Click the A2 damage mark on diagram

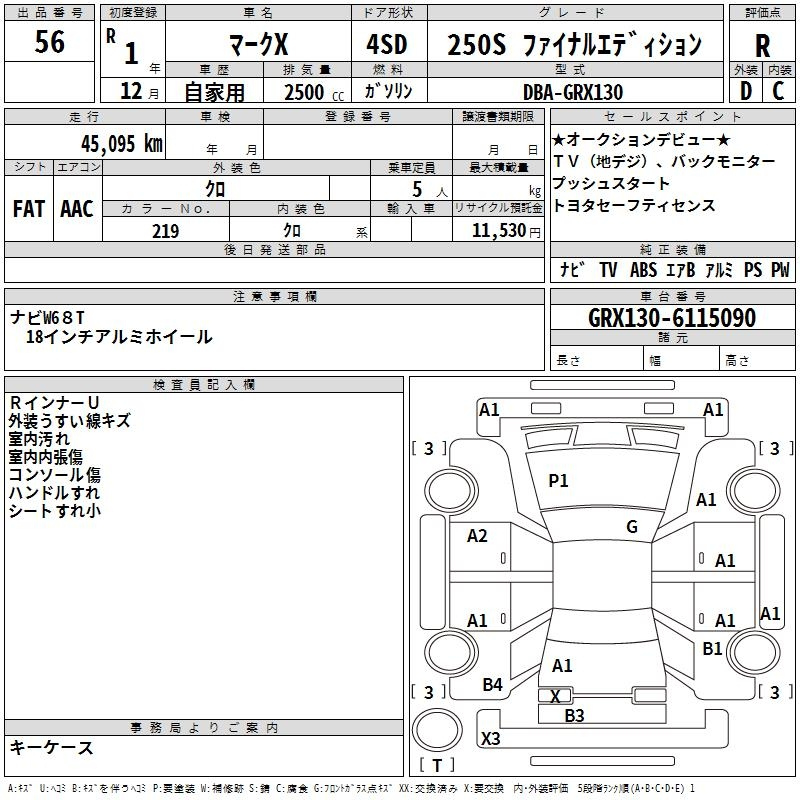click(x=477, y=536)
